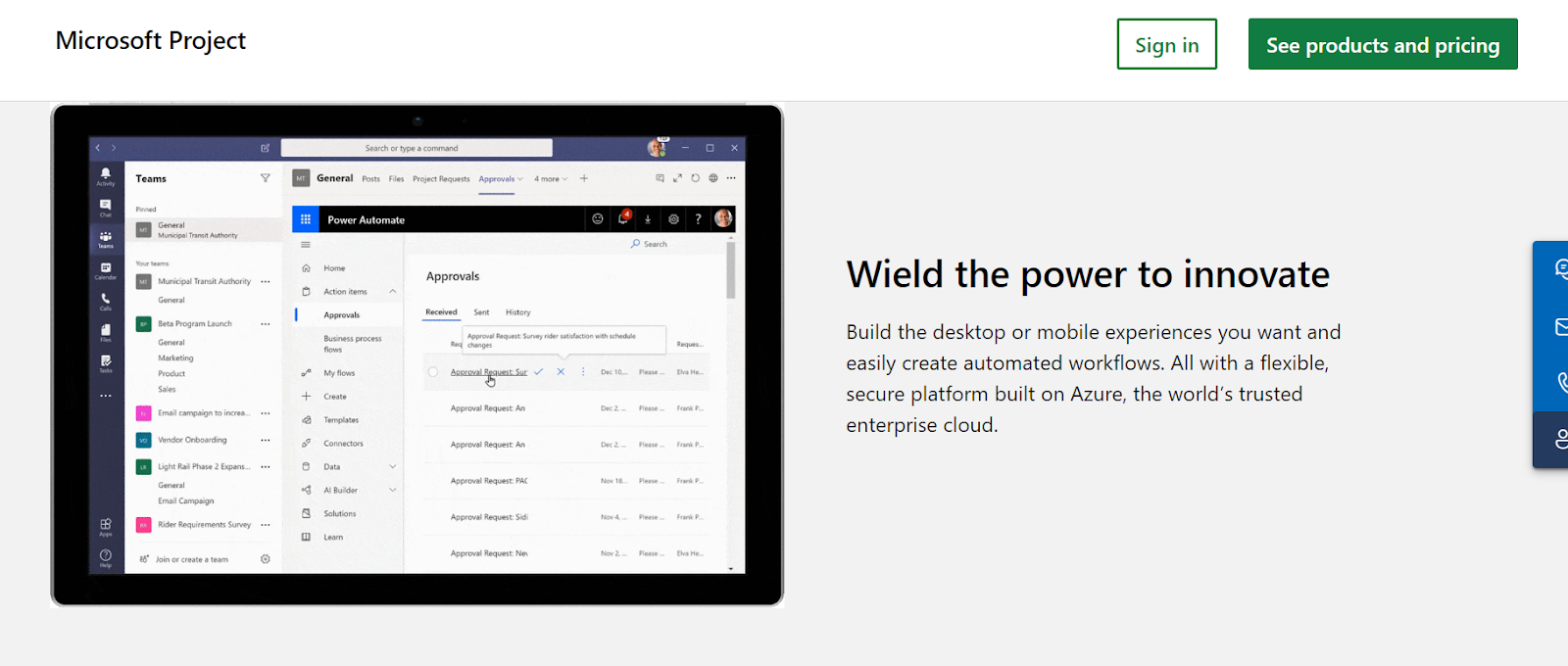Select the Received tab in Approvals
Image resolution: width=1568 pixels, height=666 pixels.
click(x=441, y=312)
